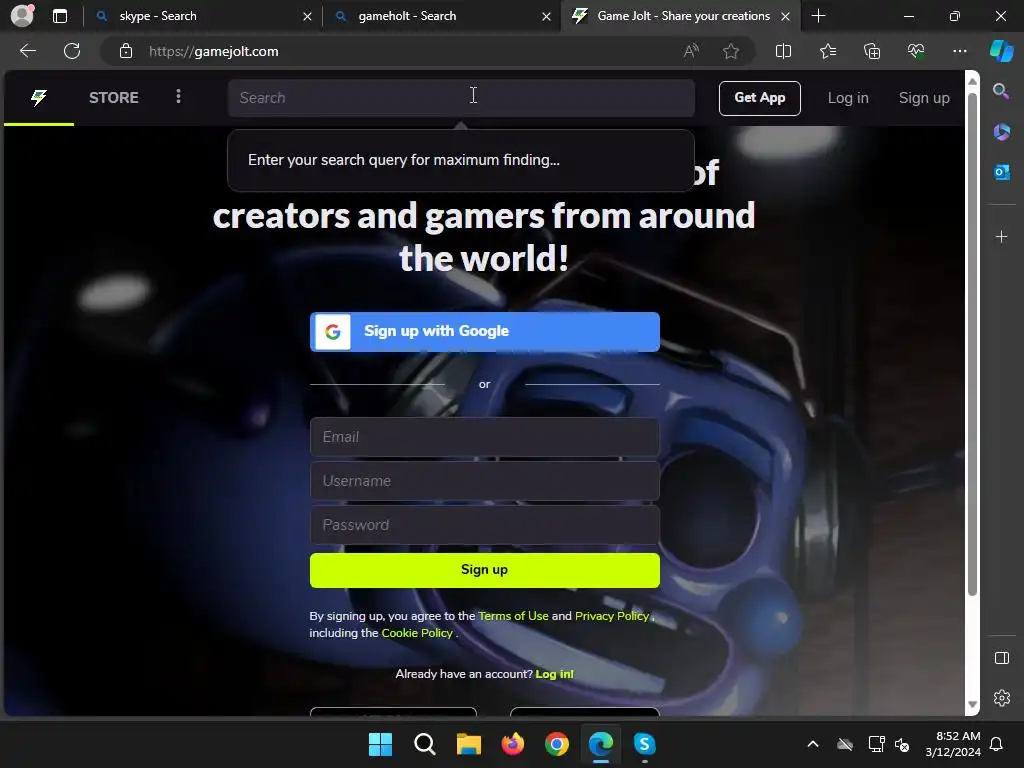Close the Game Jolt tab
Viewport: 1024px width, 768px height.
click(x=786, y=16)
